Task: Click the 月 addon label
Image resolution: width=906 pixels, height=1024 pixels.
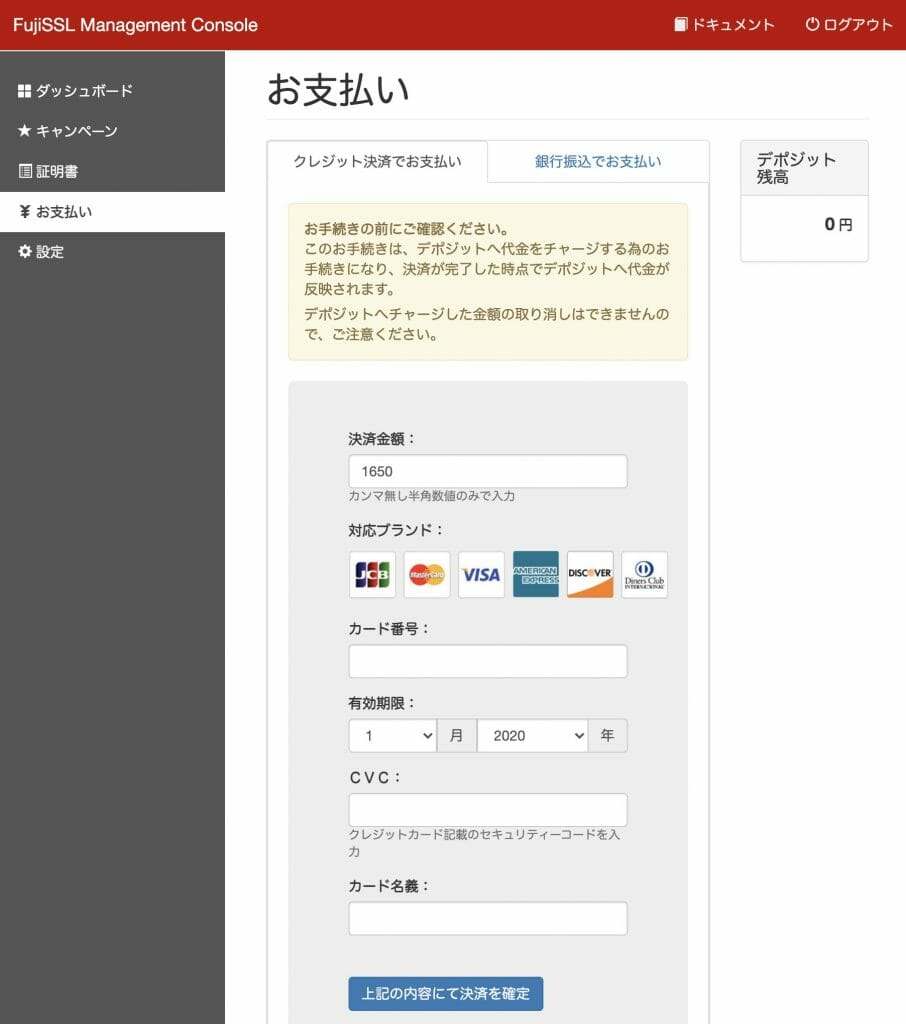Action: tap(457, 736)
